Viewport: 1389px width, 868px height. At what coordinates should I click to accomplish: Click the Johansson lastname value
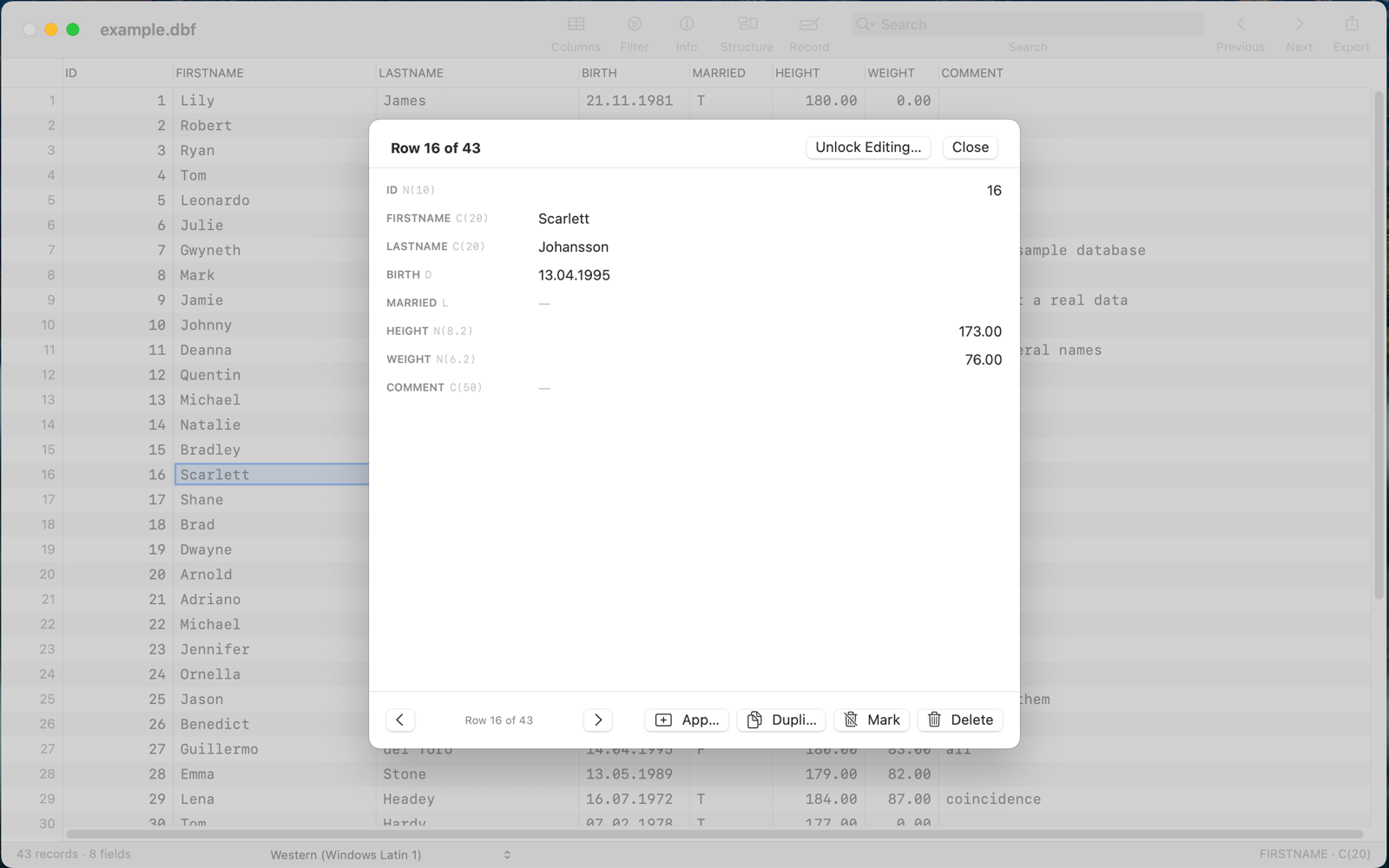pyautogui.click(x=573, y=247)
